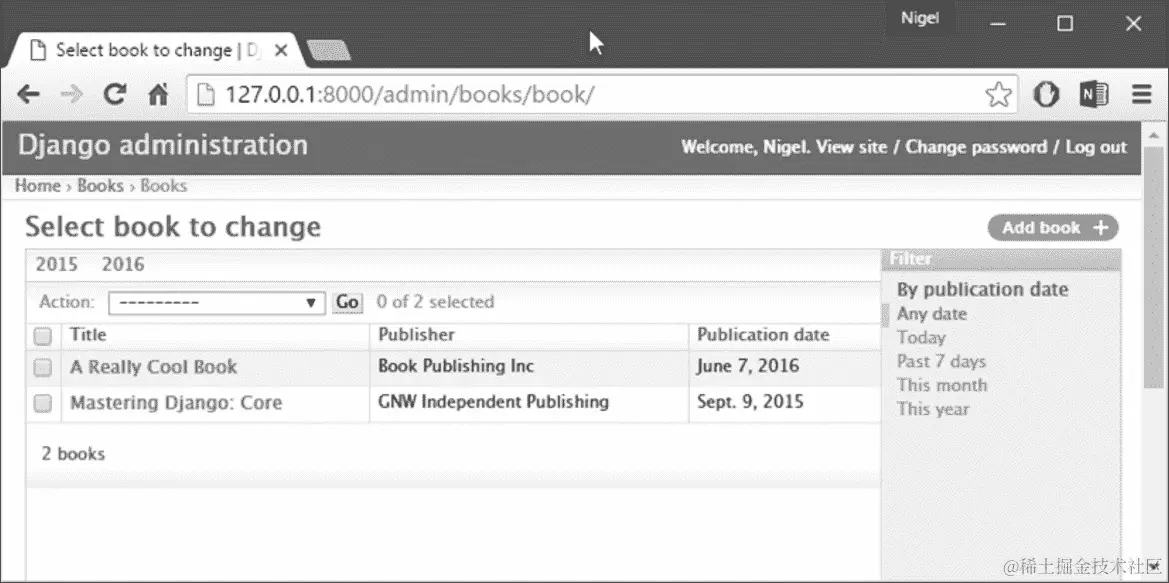Click the scrollbar up arrow
The image size is (1169, 583).
click(1153, 135)
